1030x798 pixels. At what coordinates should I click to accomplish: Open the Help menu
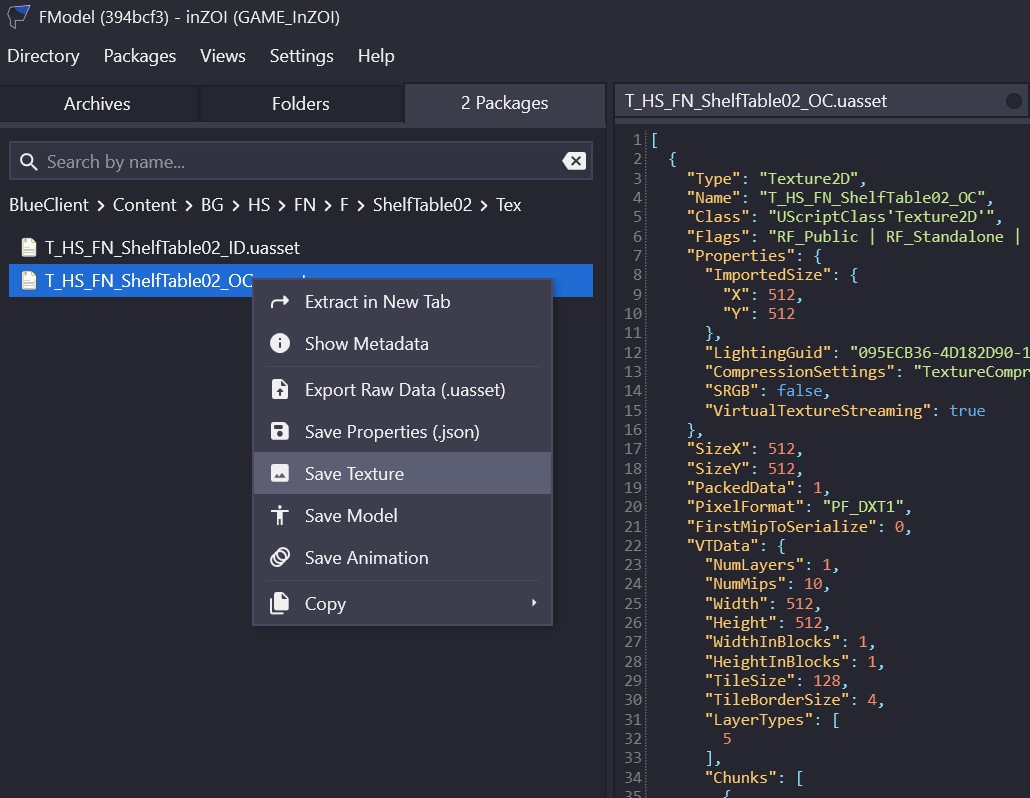[376, 56]
